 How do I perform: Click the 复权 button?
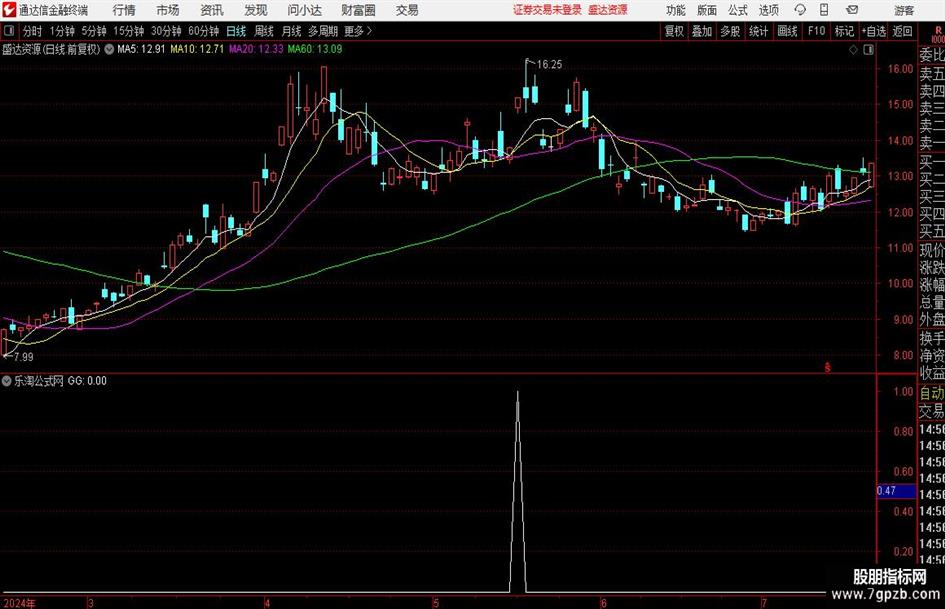(x=674, y=31)
